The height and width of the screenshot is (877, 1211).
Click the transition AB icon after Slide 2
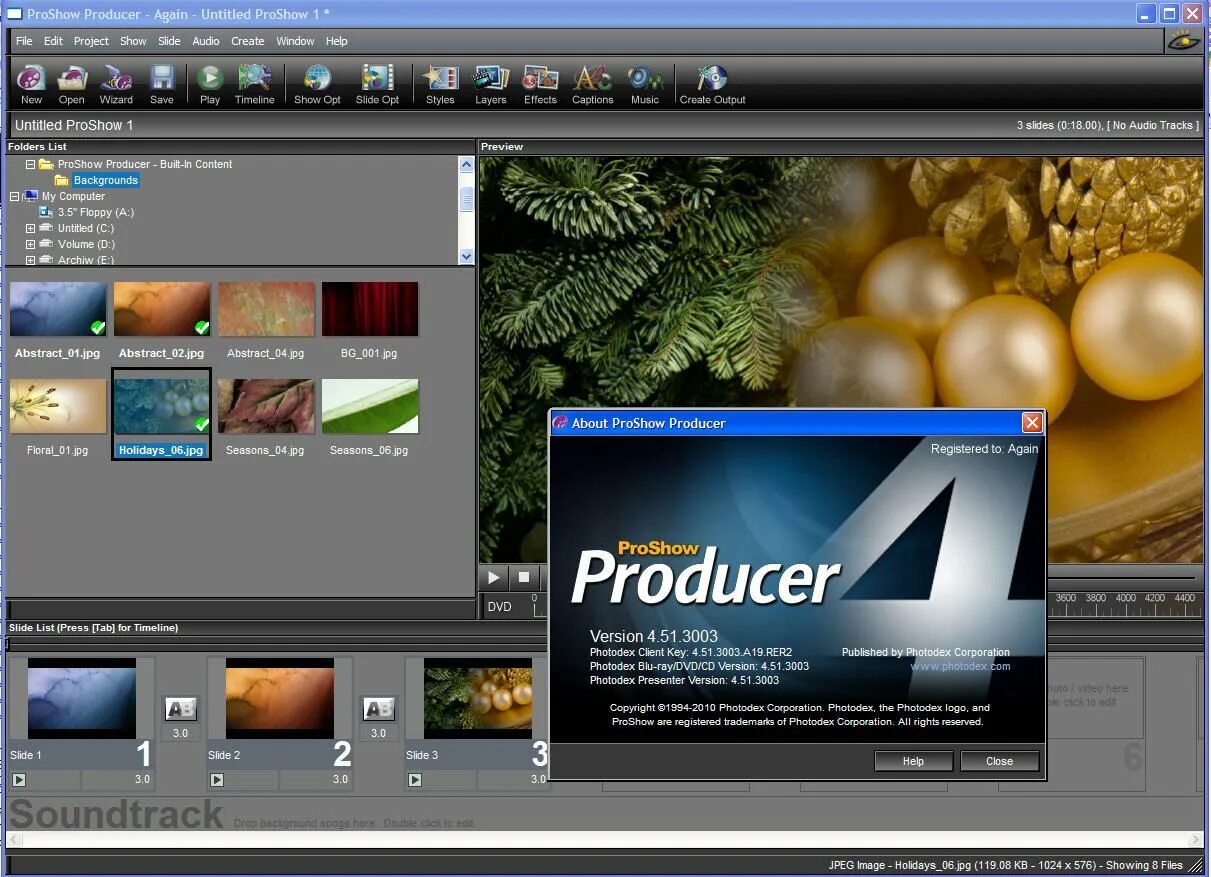tap(378, 709)
